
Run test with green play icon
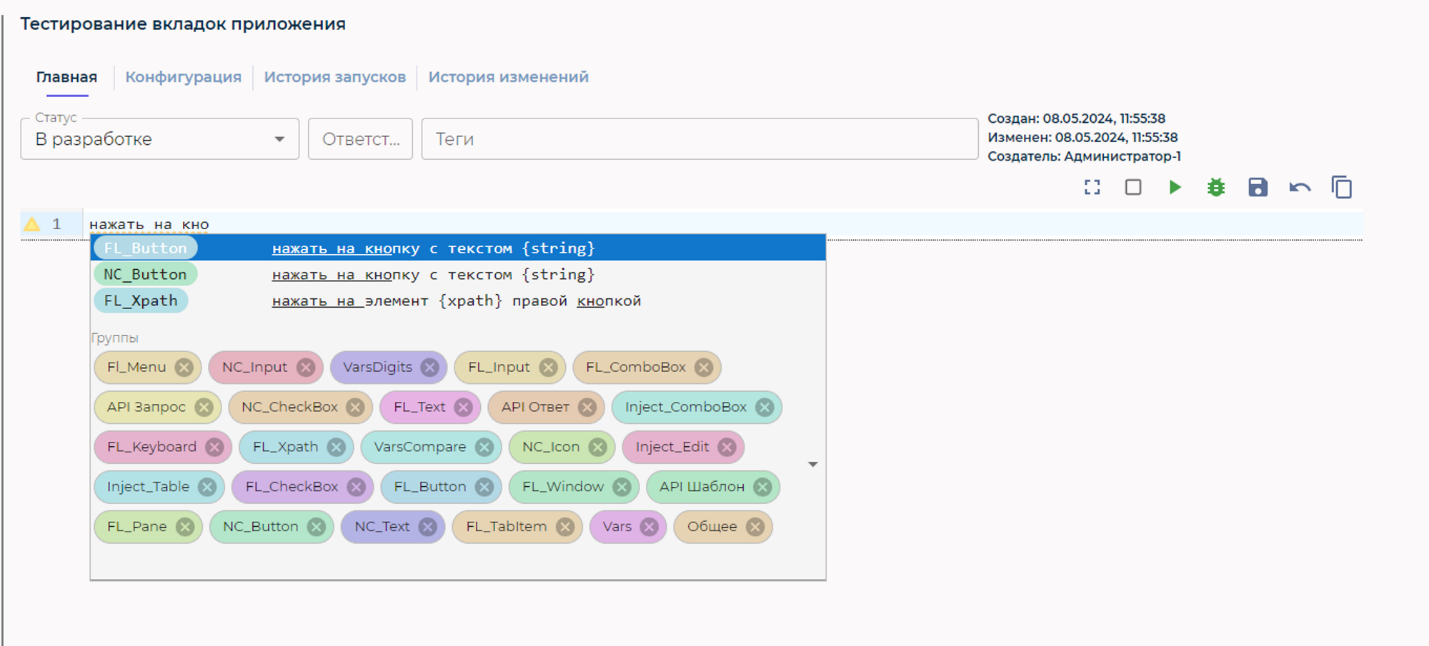coord(1175,187)
